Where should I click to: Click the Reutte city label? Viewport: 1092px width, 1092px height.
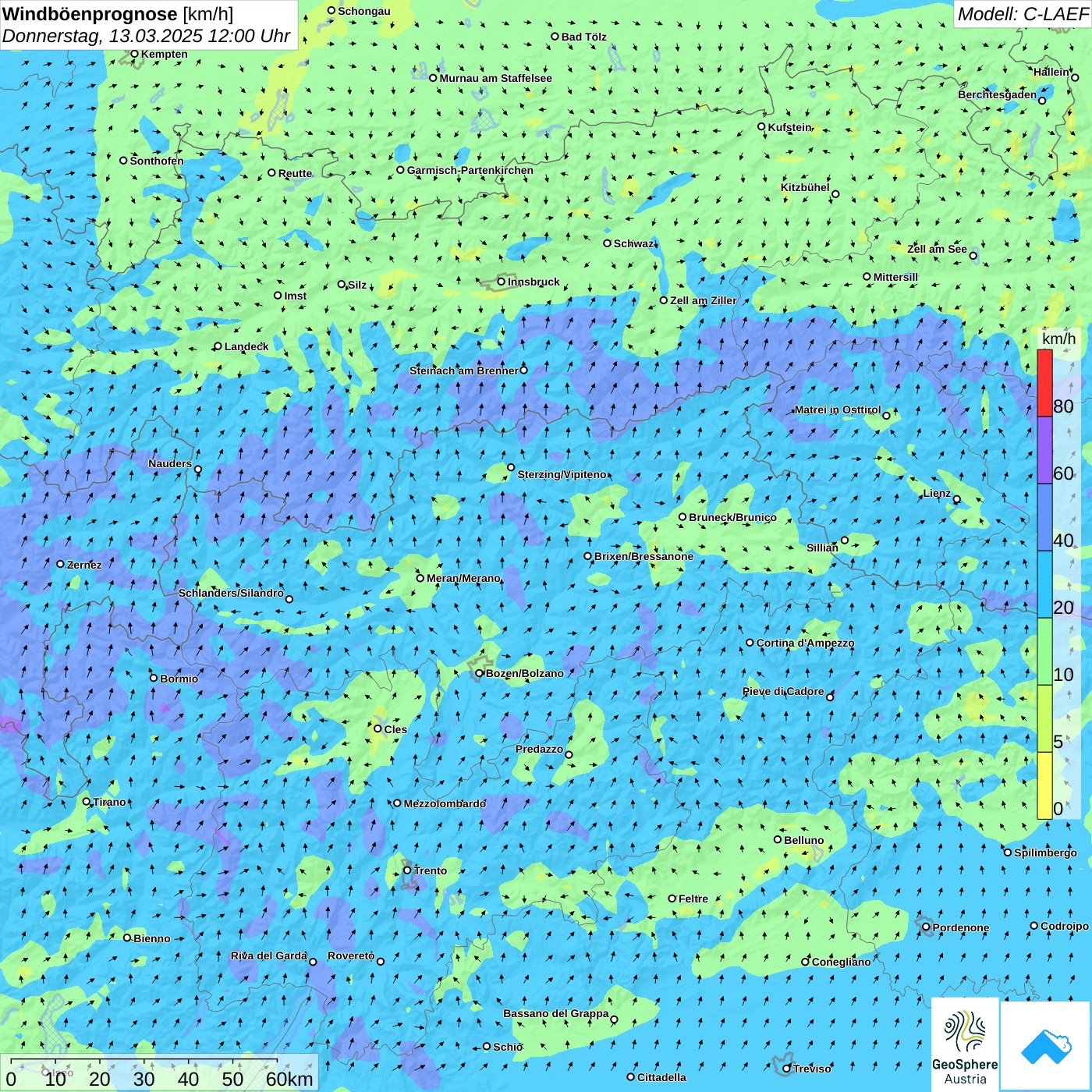[295, 173]
